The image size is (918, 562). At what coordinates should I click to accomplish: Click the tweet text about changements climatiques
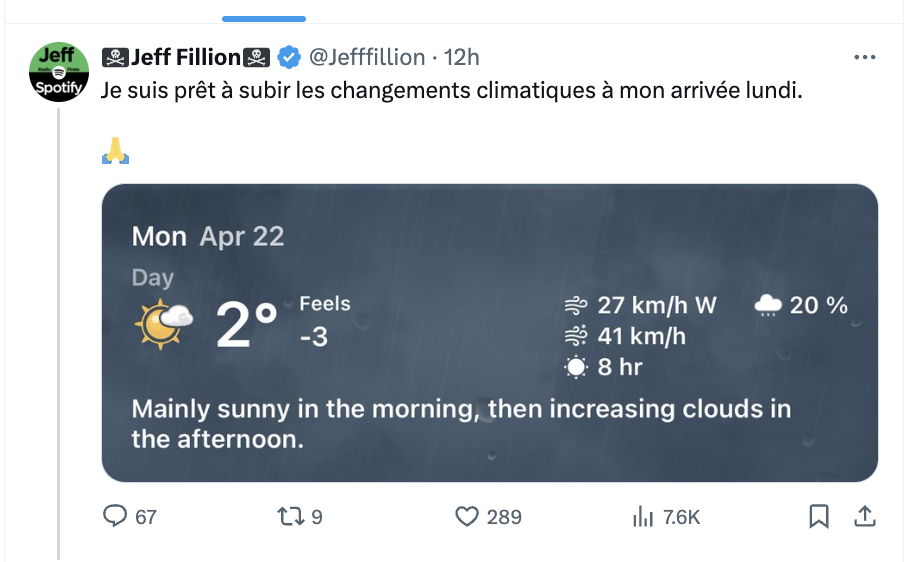pyautogui.click(x=451, y=91)
